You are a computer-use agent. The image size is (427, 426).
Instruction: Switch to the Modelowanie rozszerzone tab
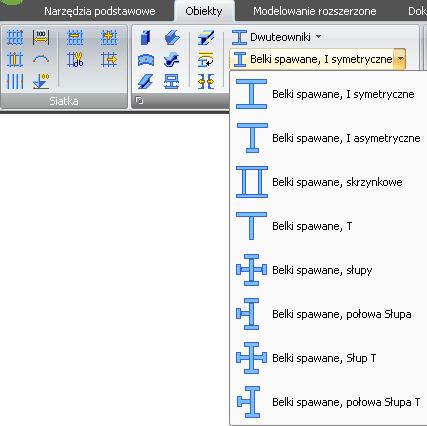click(x=314, y=11)
